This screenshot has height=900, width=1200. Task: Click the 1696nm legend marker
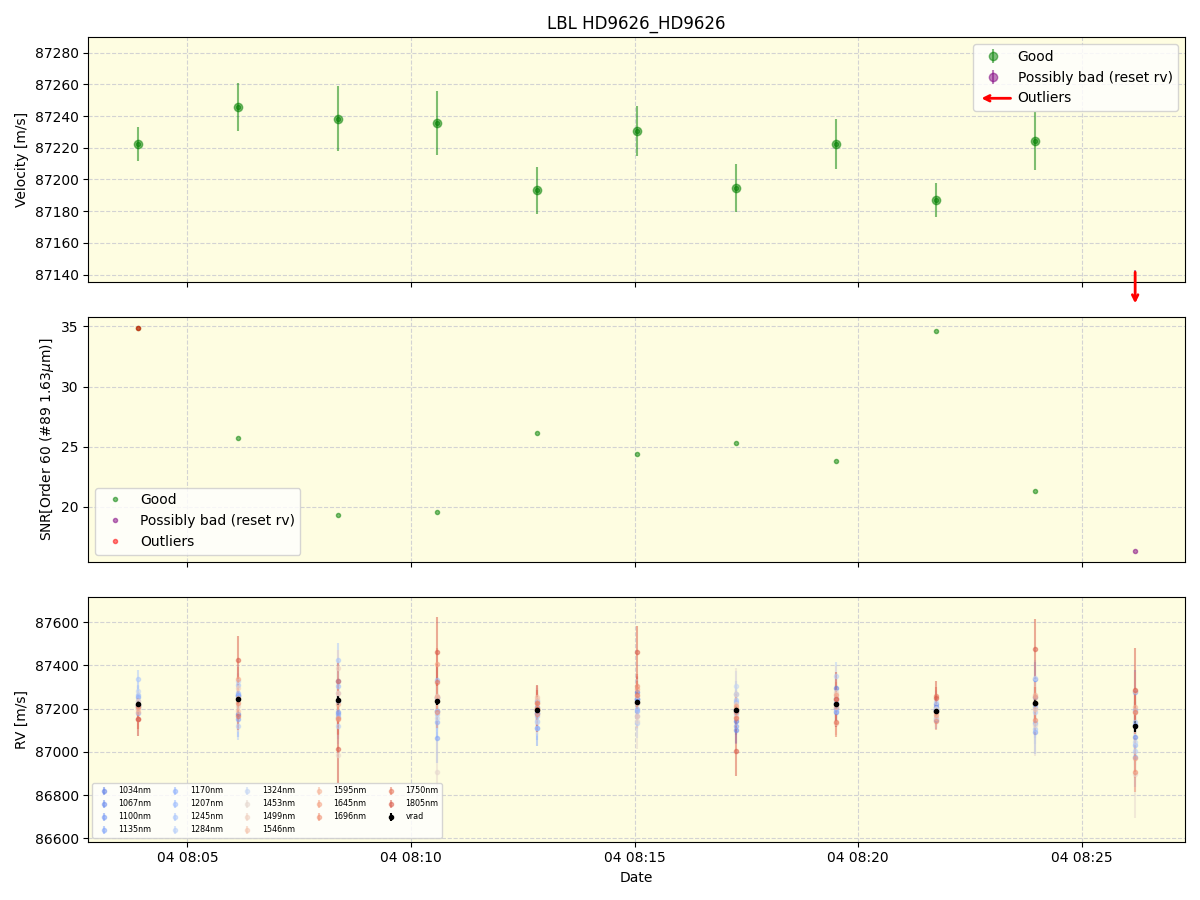(x=320, y=817)
